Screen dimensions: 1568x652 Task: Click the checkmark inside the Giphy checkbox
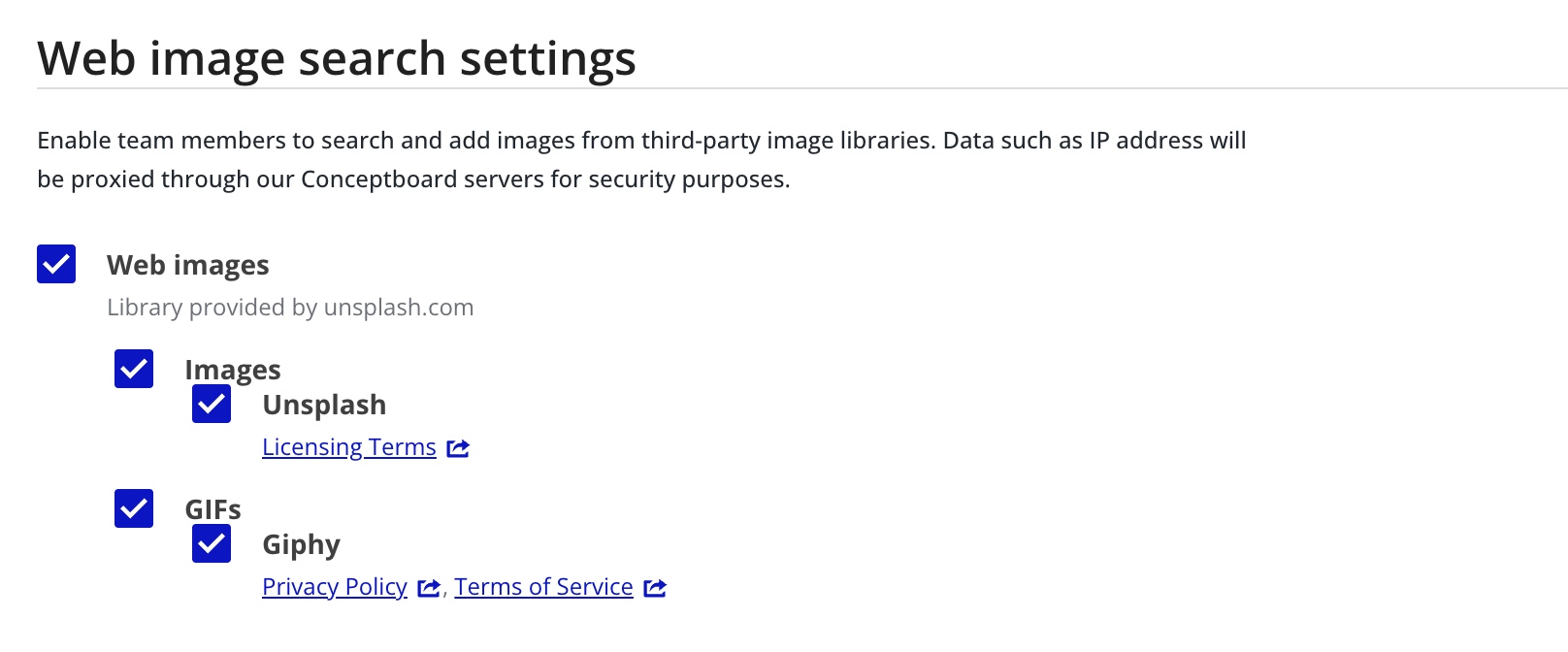click(x=212, y=544)
